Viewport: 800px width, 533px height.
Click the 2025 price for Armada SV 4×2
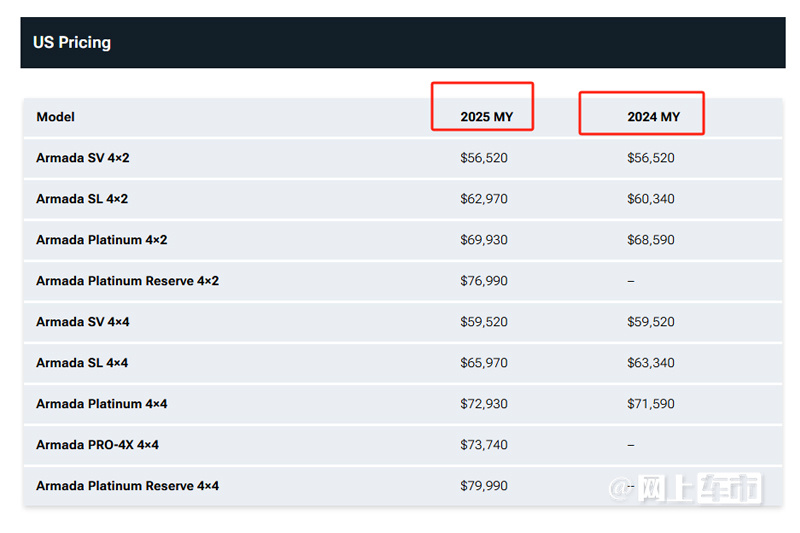click(484, 158)
